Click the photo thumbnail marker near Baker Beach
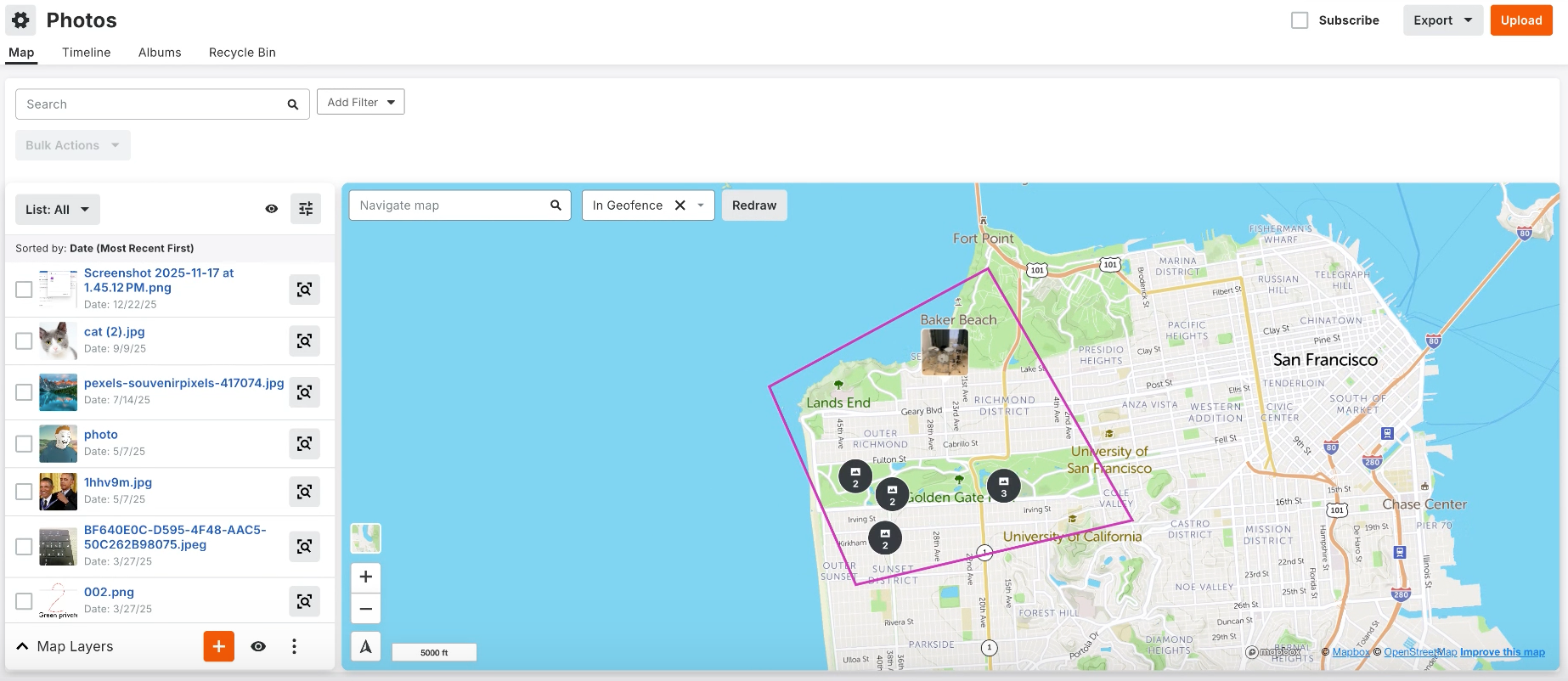This screenshot has width=1568, height=681. [x=945, y=352]
